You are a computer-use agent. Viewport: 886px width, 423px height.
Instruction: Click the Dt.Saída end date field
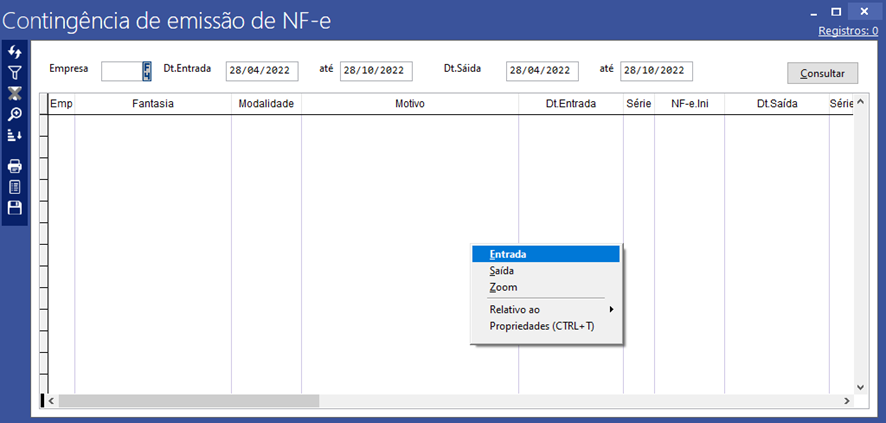[x=656, y=71]
